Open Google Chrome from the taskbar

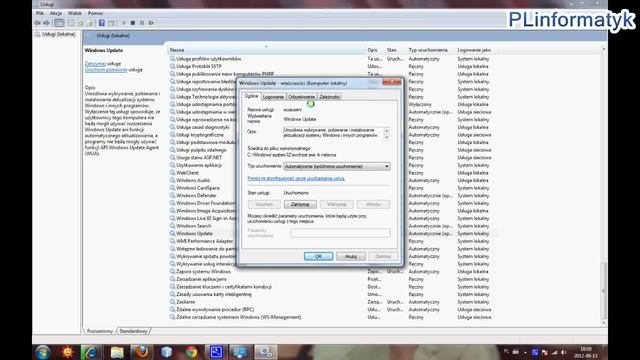tap(191, 352)
